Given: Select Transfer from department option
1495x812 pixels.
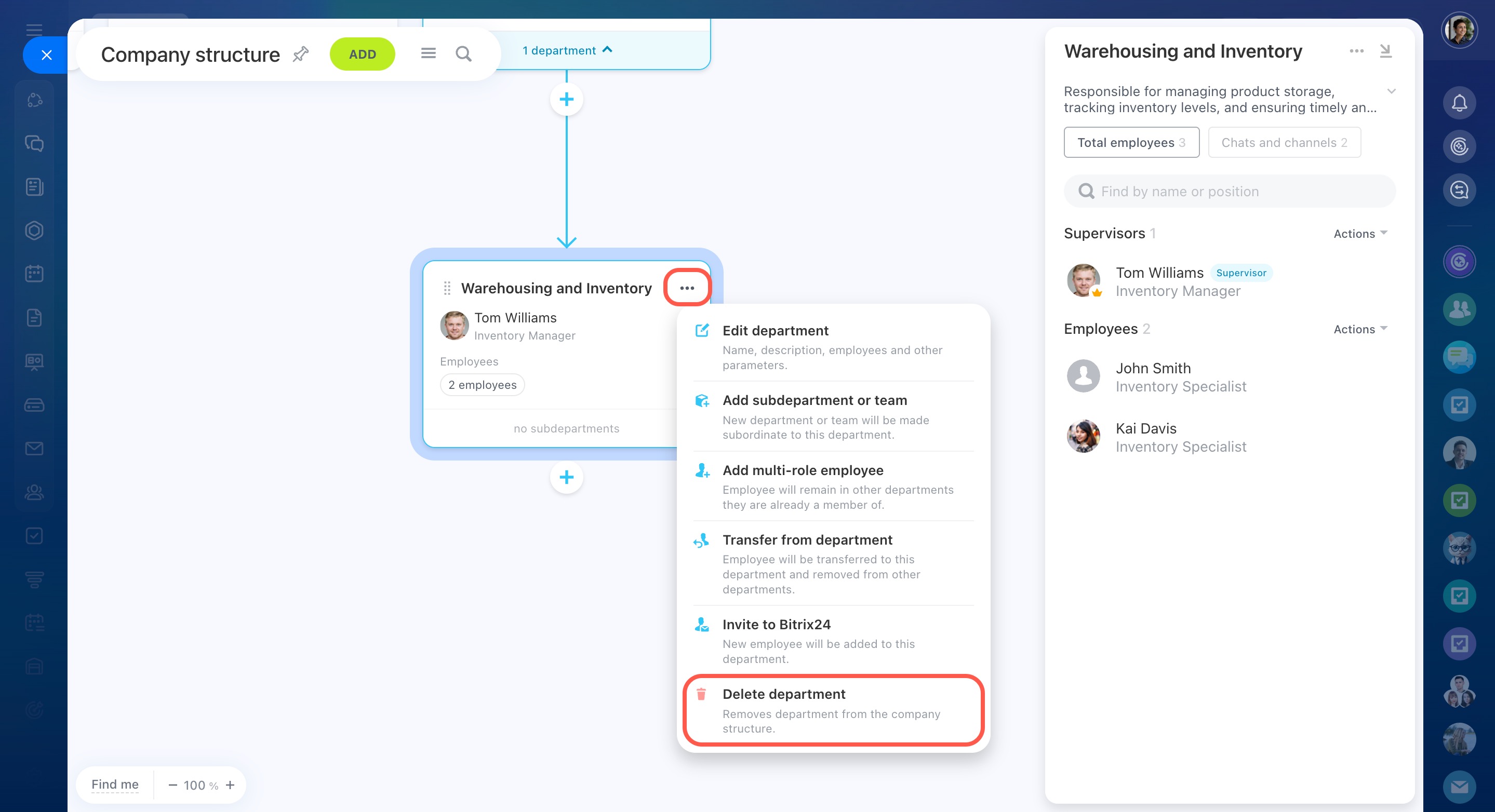Looking at the screenshot, I should pos(833,563).
